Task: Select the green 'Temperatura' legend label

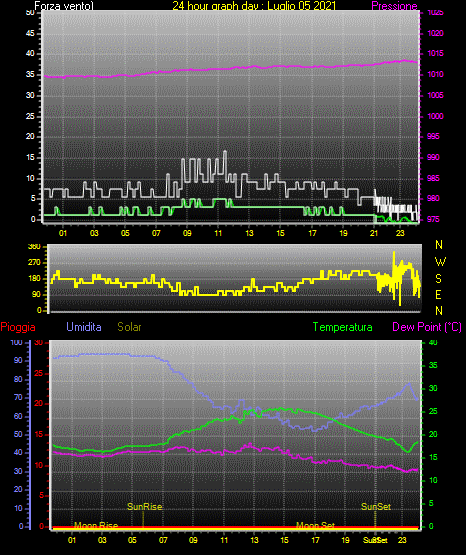Action: [343, 327]
